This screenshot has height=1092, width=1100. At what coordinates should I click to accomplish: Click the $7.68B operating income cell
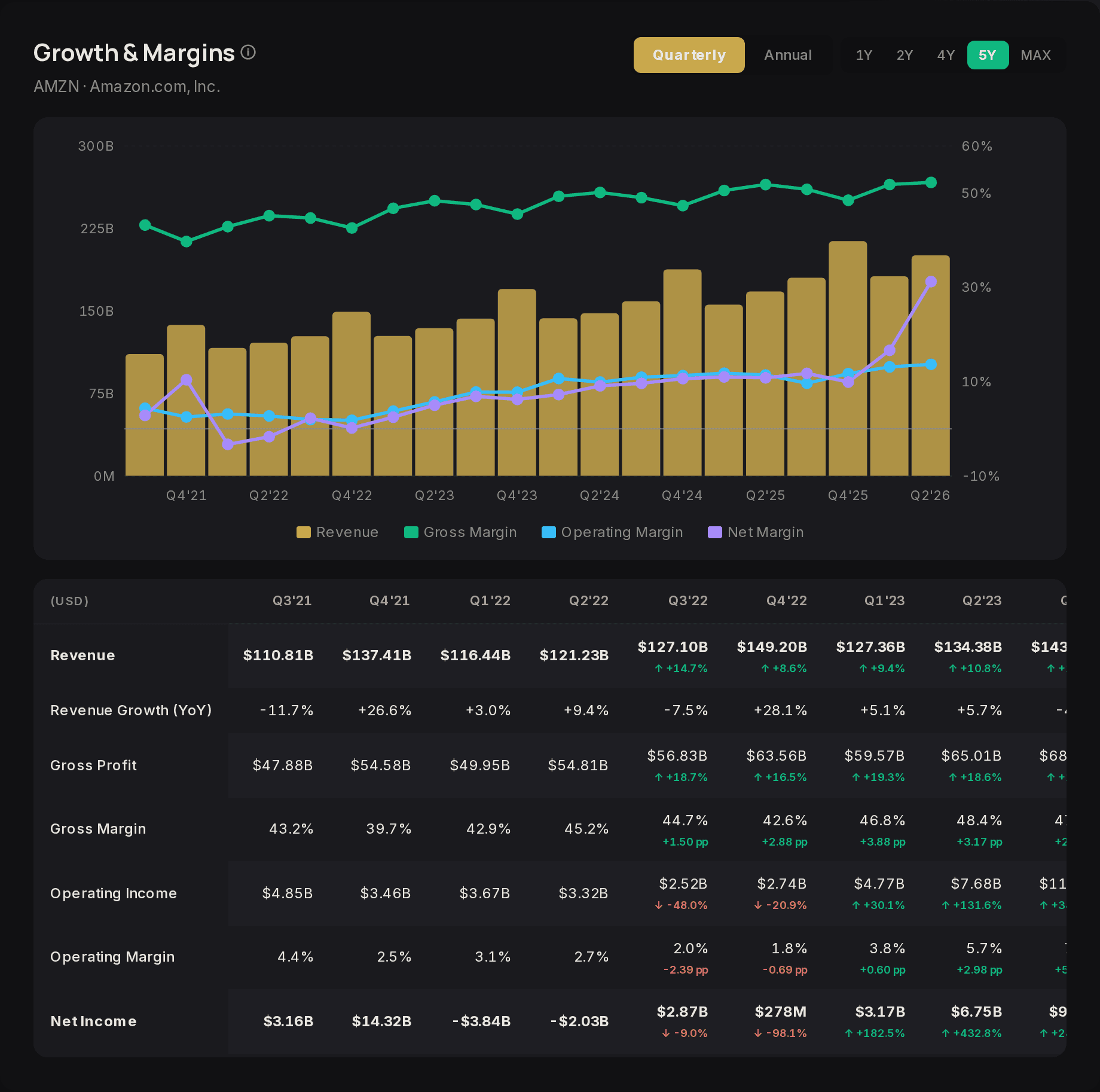(976, 884)
